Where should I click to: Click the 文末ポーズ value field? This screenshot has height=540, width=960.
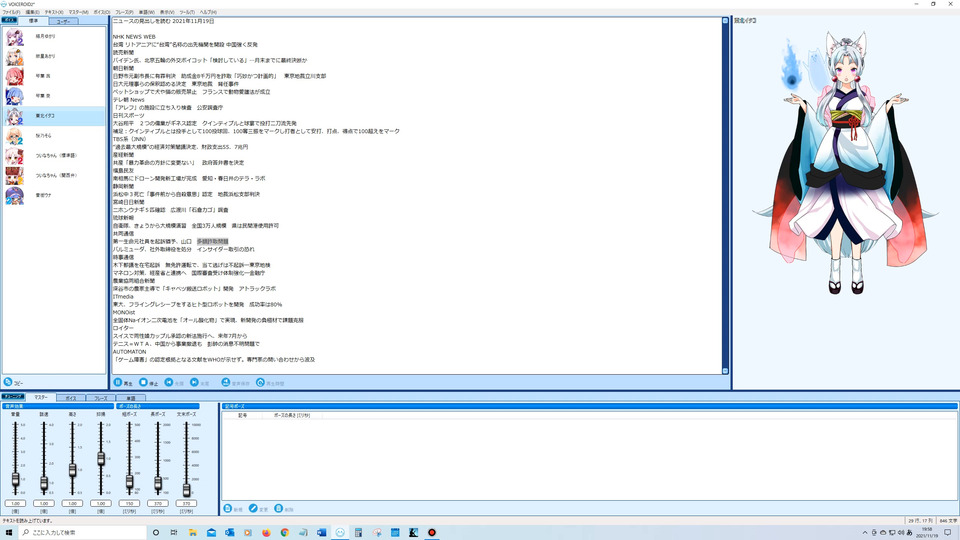pyautogui.click(x=186, y=503)
